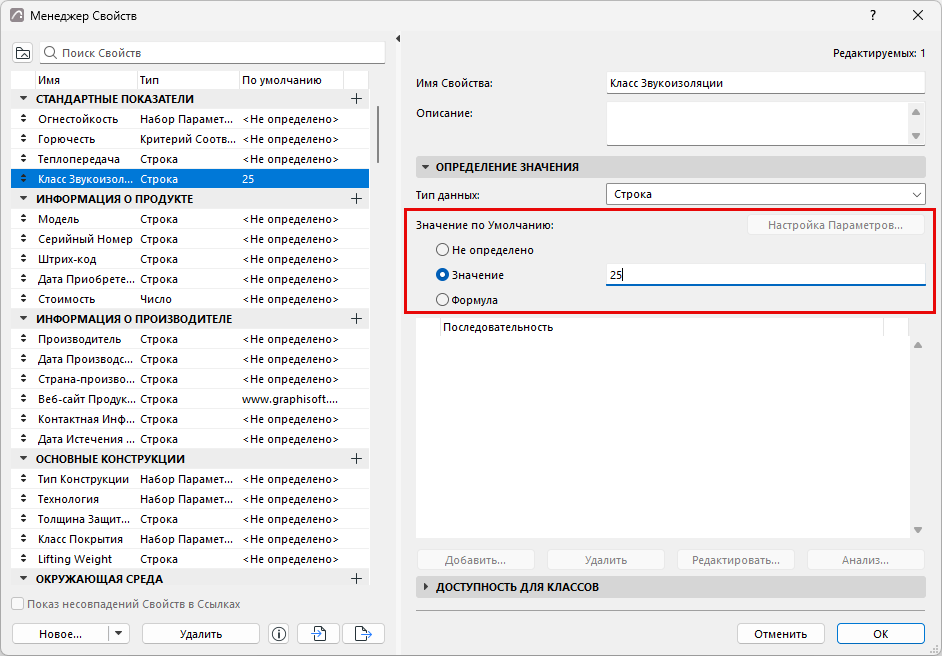Screen dimensions: 942x656
Task: Expand ДОСТУПНОСТЬ ДЛЯ КЛАССОВ section
Action: (x=426, y=587)
